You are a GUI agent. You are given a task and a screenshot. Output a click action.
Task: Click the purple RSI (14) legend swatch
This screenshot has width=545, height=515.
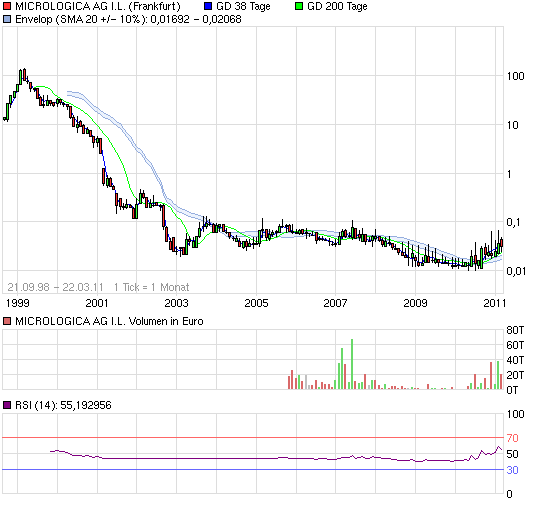pos(7,405)
